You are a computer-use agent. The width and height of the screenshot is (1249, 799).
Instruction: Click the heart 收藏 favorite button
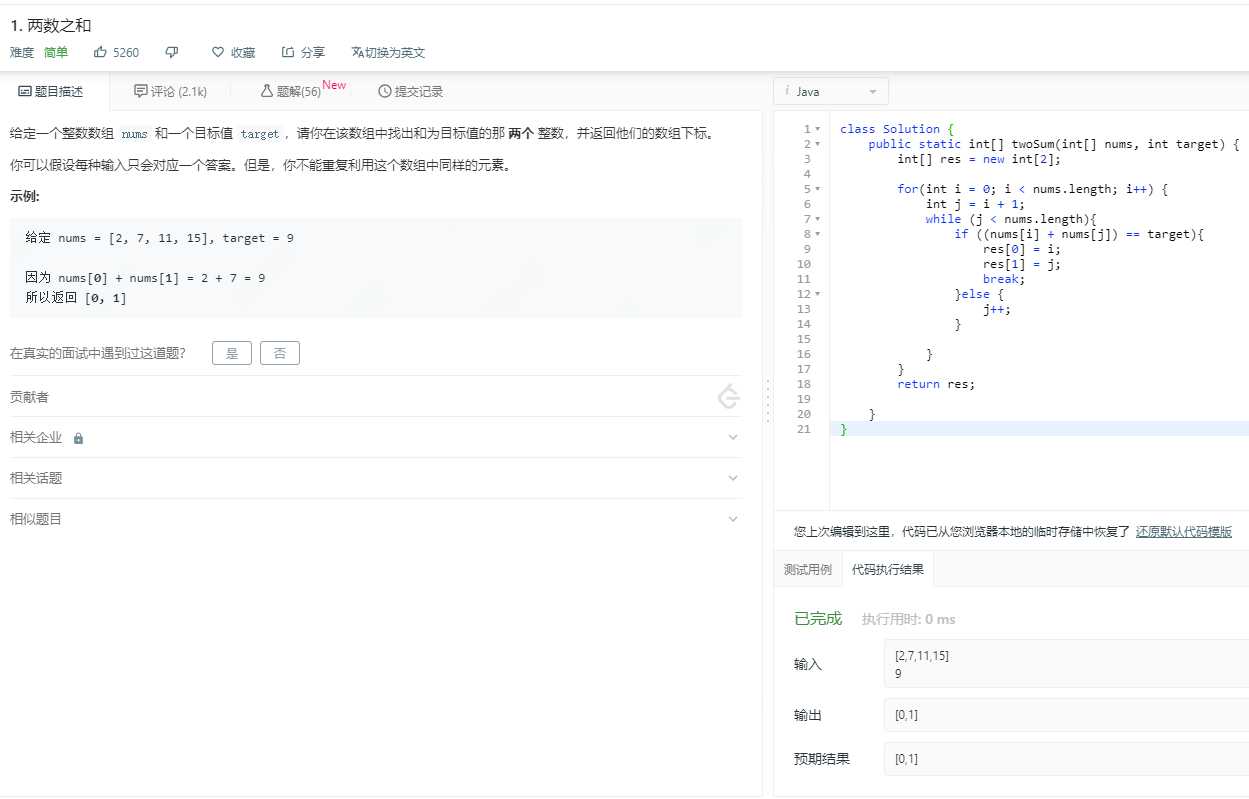point(233,52)
